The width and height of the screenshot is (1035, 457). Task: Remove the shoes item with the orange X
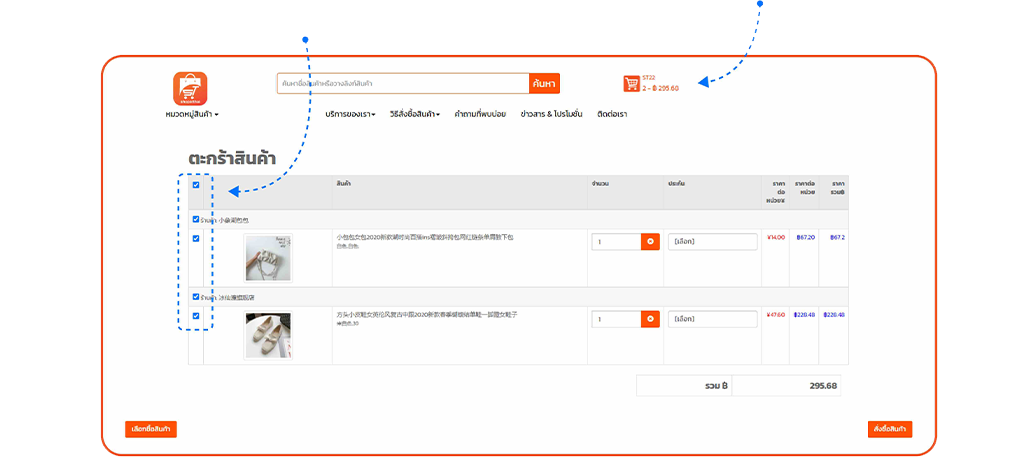pos(650,319)
